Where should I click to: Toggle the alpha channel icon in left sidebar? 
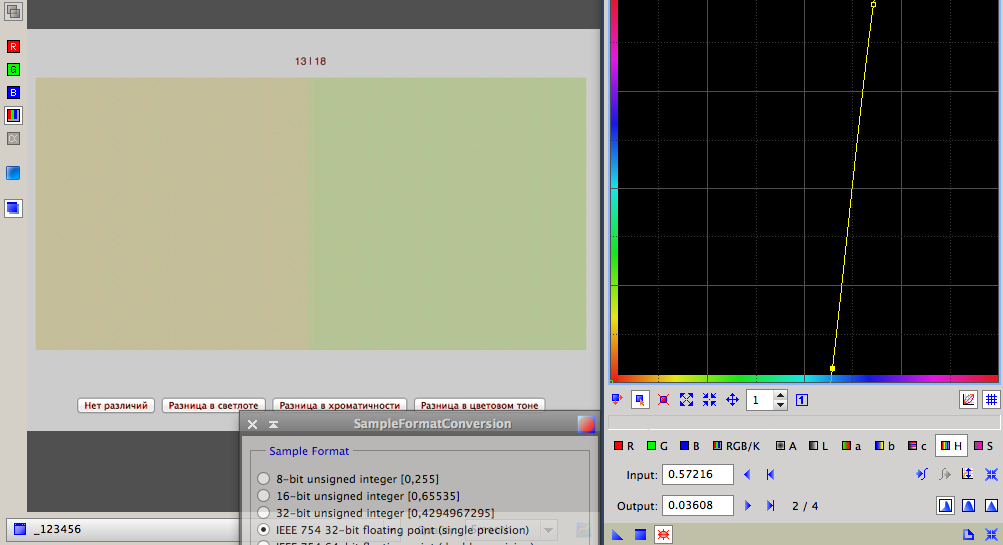tap(13, 139)
